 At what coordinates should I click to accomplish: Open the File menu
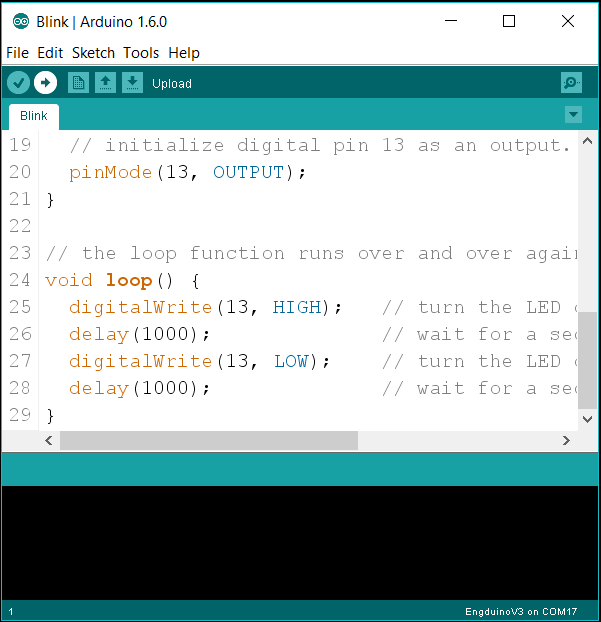point(17,53)
